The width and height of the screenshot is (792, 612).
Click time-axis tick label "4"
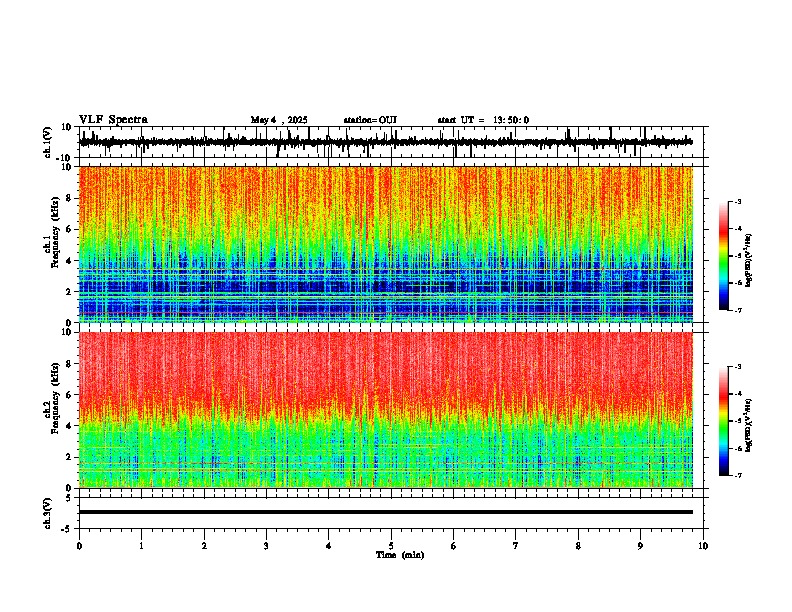coord(329,546)
